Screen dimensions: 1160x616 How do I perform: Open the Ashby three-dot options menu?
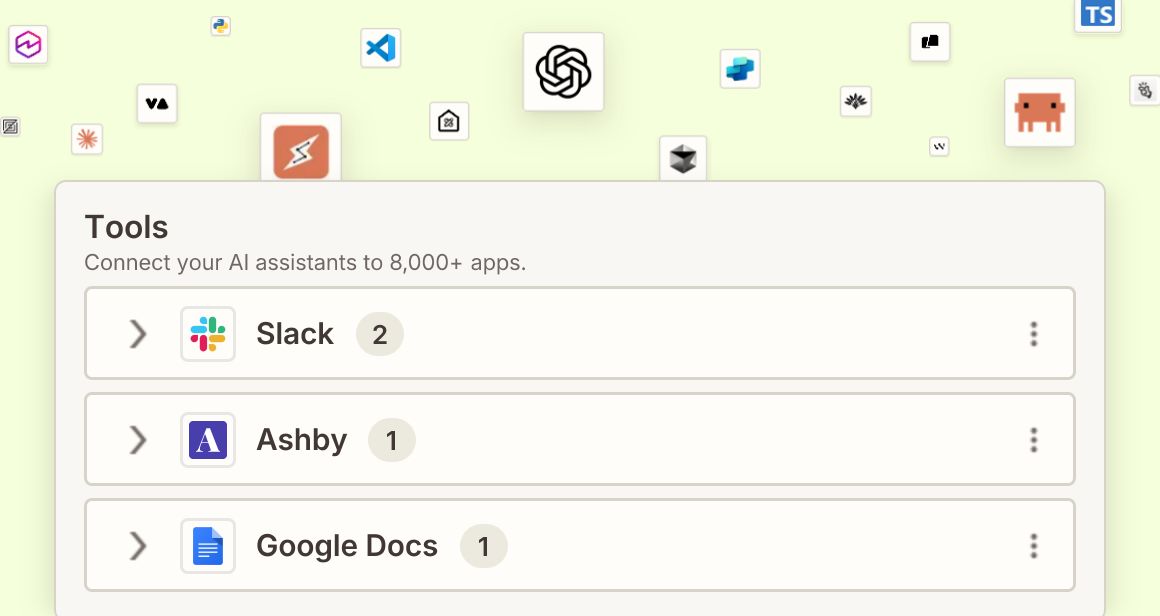tap(1033, 440)
